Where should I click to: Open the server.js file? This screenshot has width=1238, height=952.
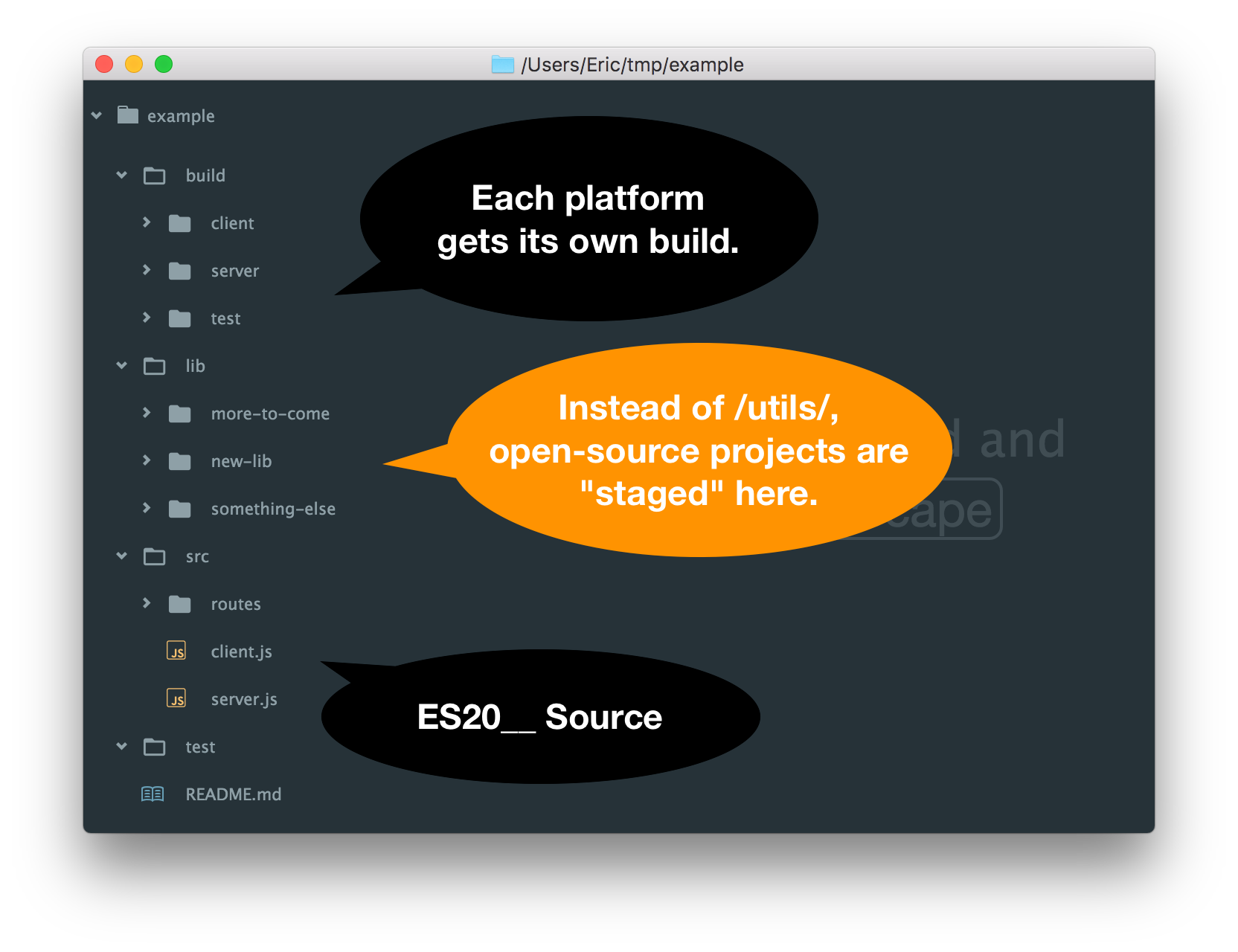(x=244, y=699)
